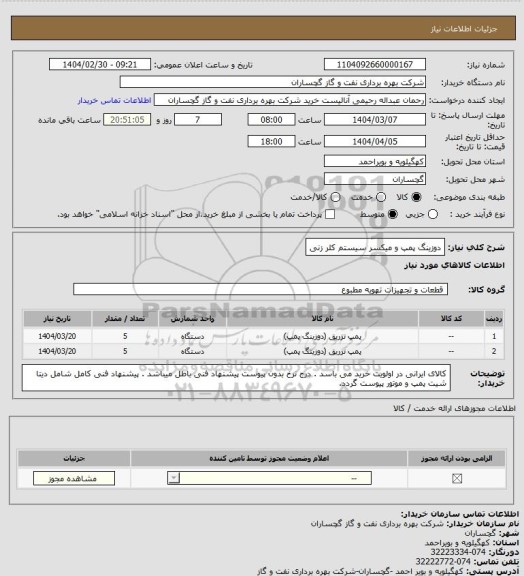Screen dimensions: 524x576
Task: Click the واحد شمارش column header
Action: pos(193,319)
